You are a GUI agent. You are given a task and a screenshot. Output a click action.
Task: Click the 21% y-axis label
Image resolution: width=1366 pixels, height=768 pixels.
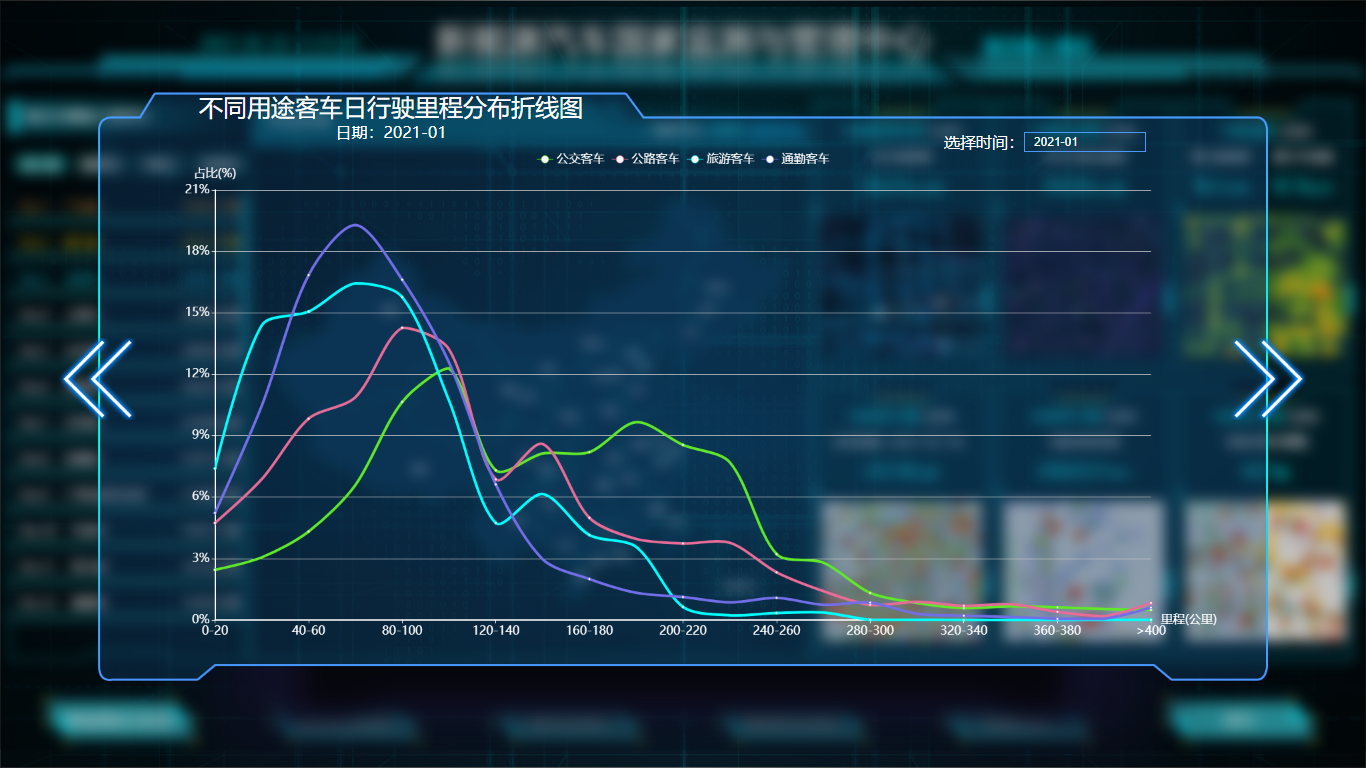[197, 189]
